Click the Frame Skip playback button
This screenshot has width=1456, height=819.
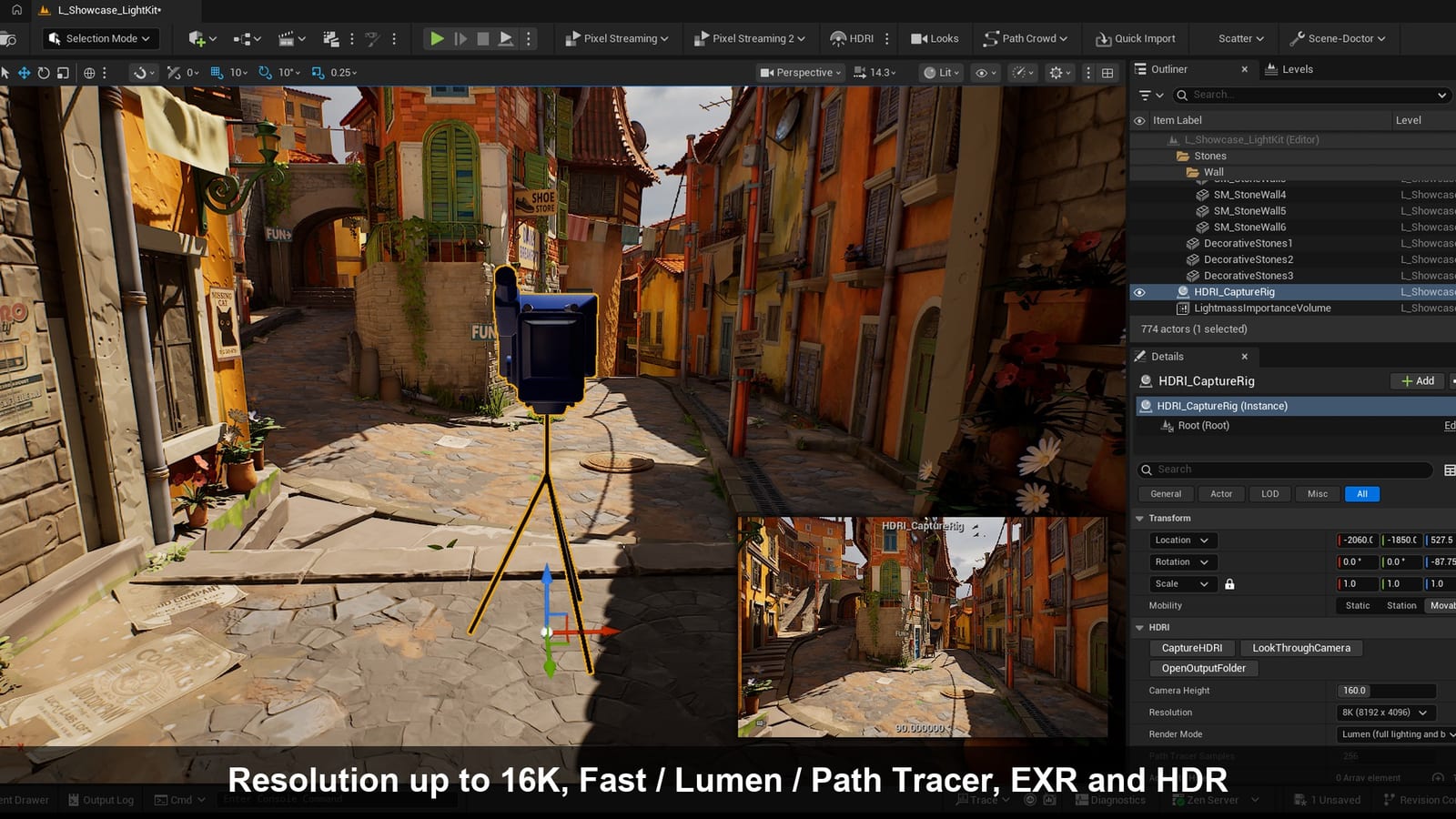tap(460, 38)
